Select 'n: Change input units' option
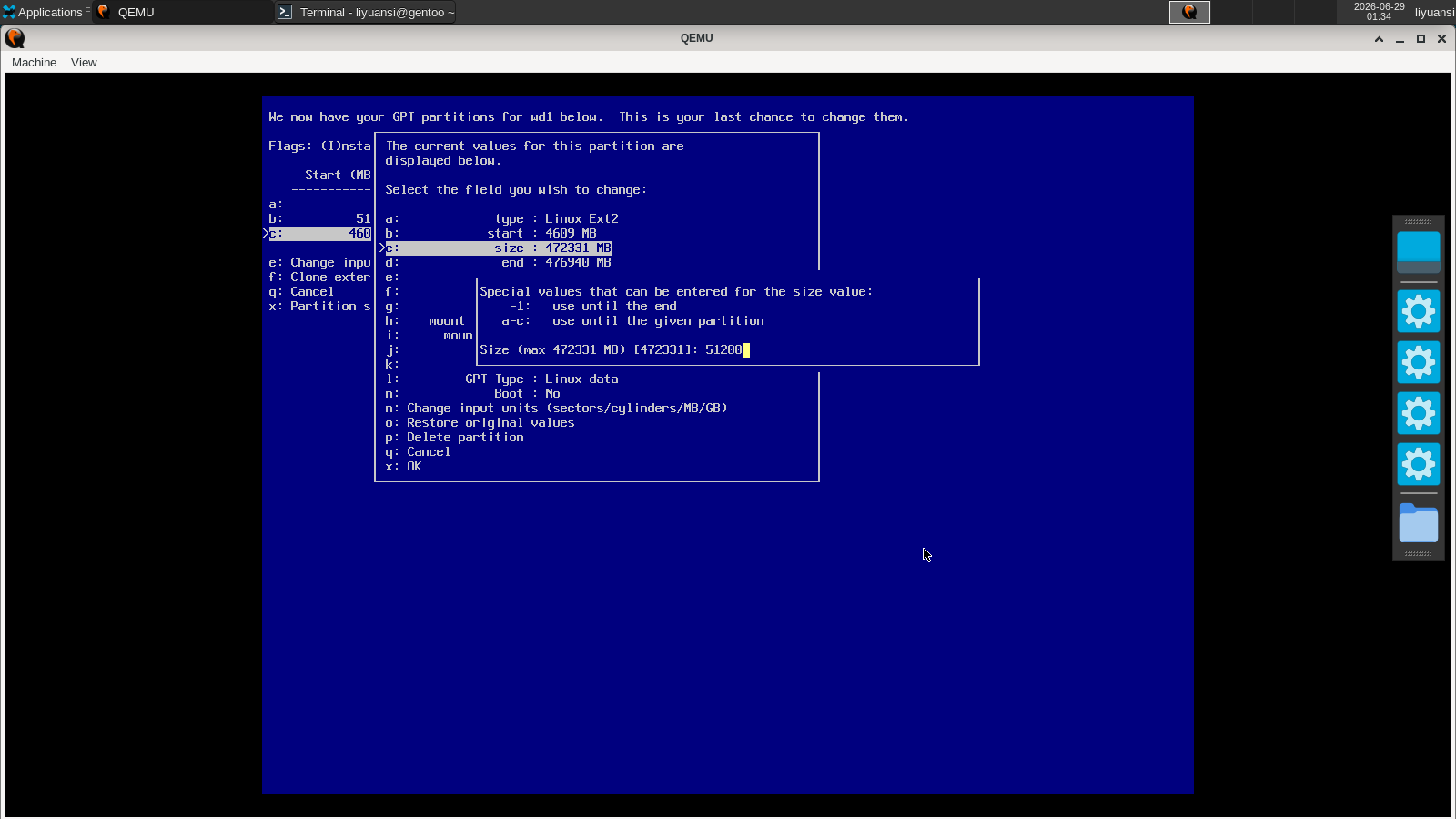The width and height of the screenshot is (1456, 819). point(556,408)
